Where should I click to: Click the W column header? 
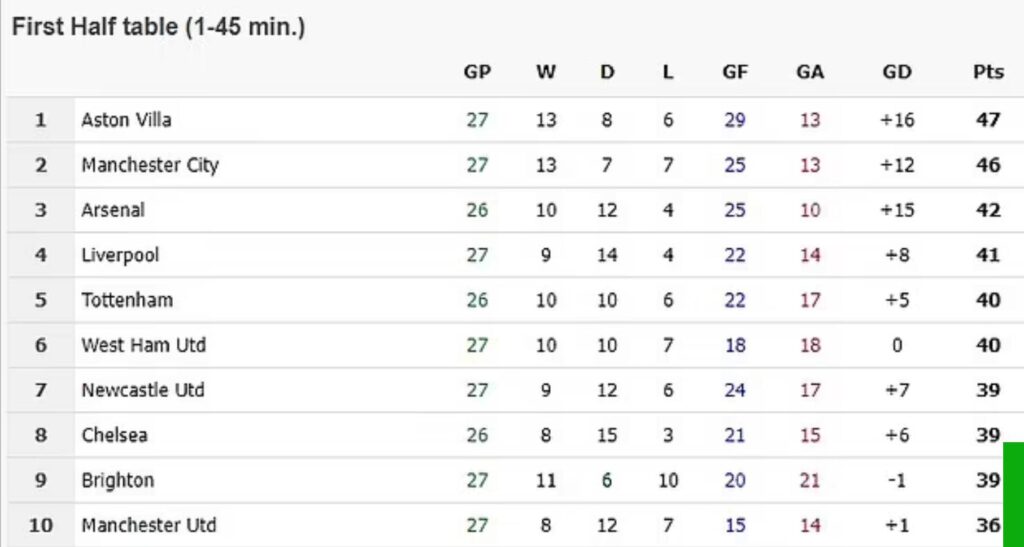545,72
